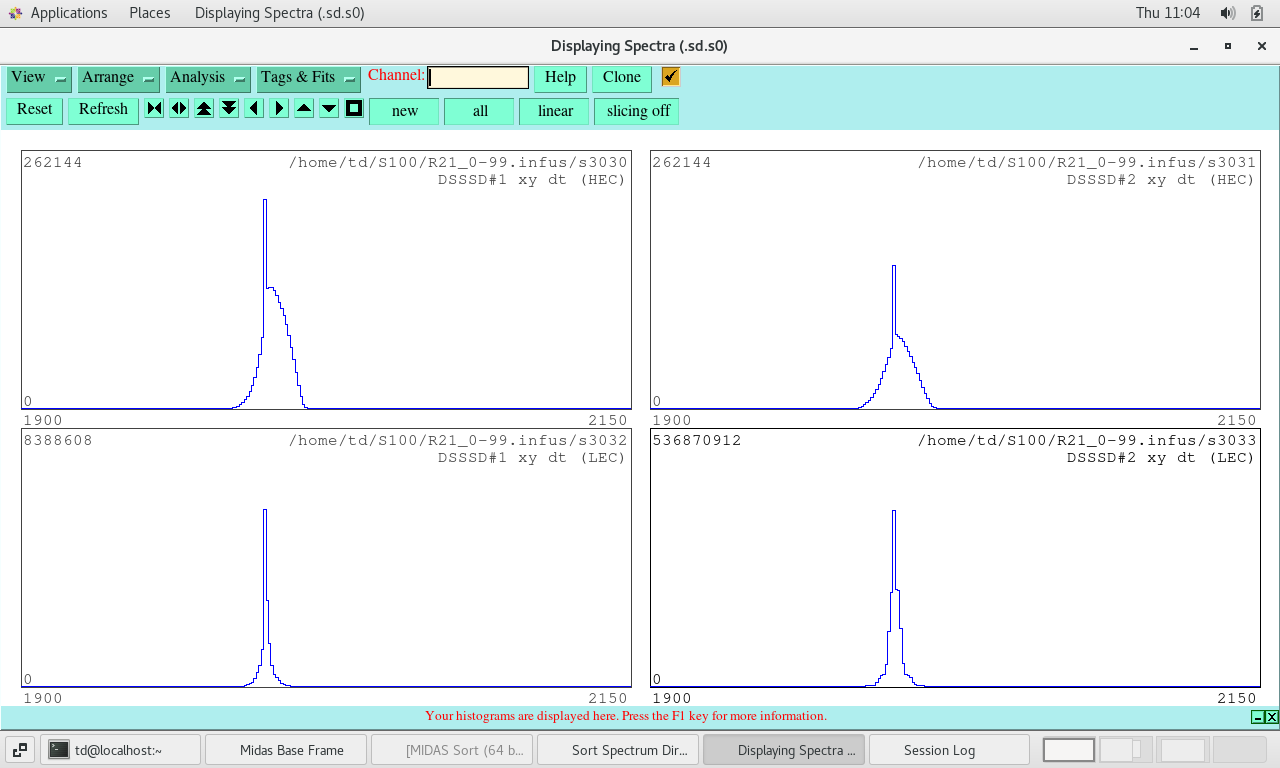Toggle the 'linear' scale button

pyautogui.click(x=554, y=111)
